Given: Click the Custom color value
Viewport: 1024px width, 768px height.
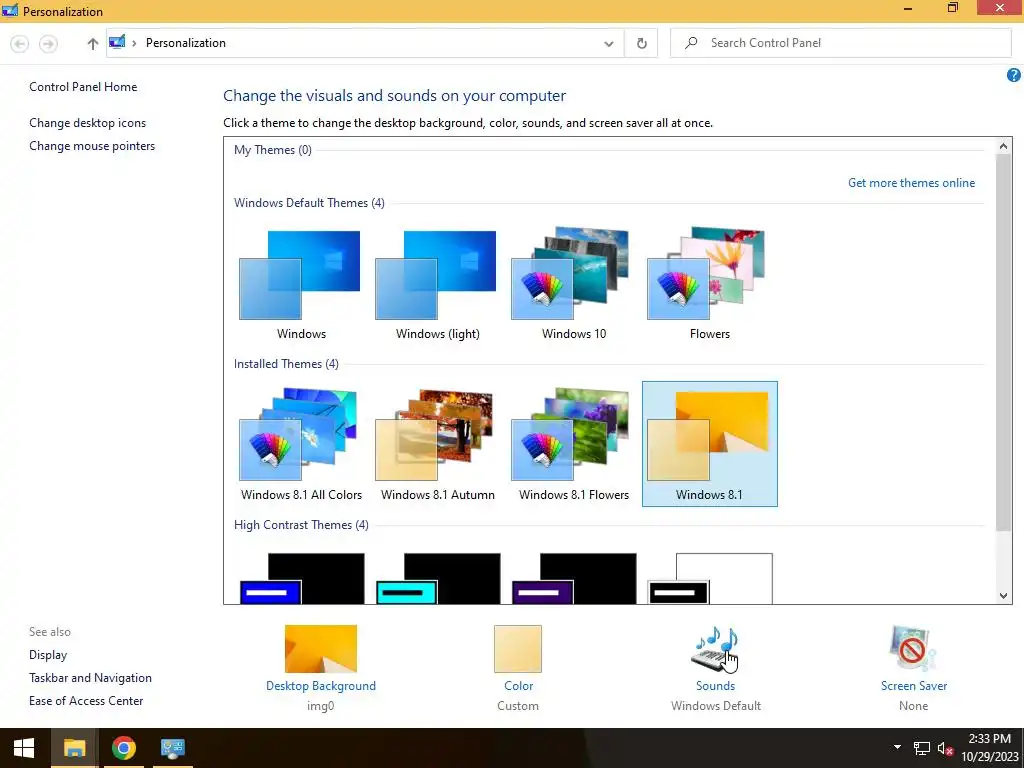Looking at the screenshot, I should [x=518, y=706].
